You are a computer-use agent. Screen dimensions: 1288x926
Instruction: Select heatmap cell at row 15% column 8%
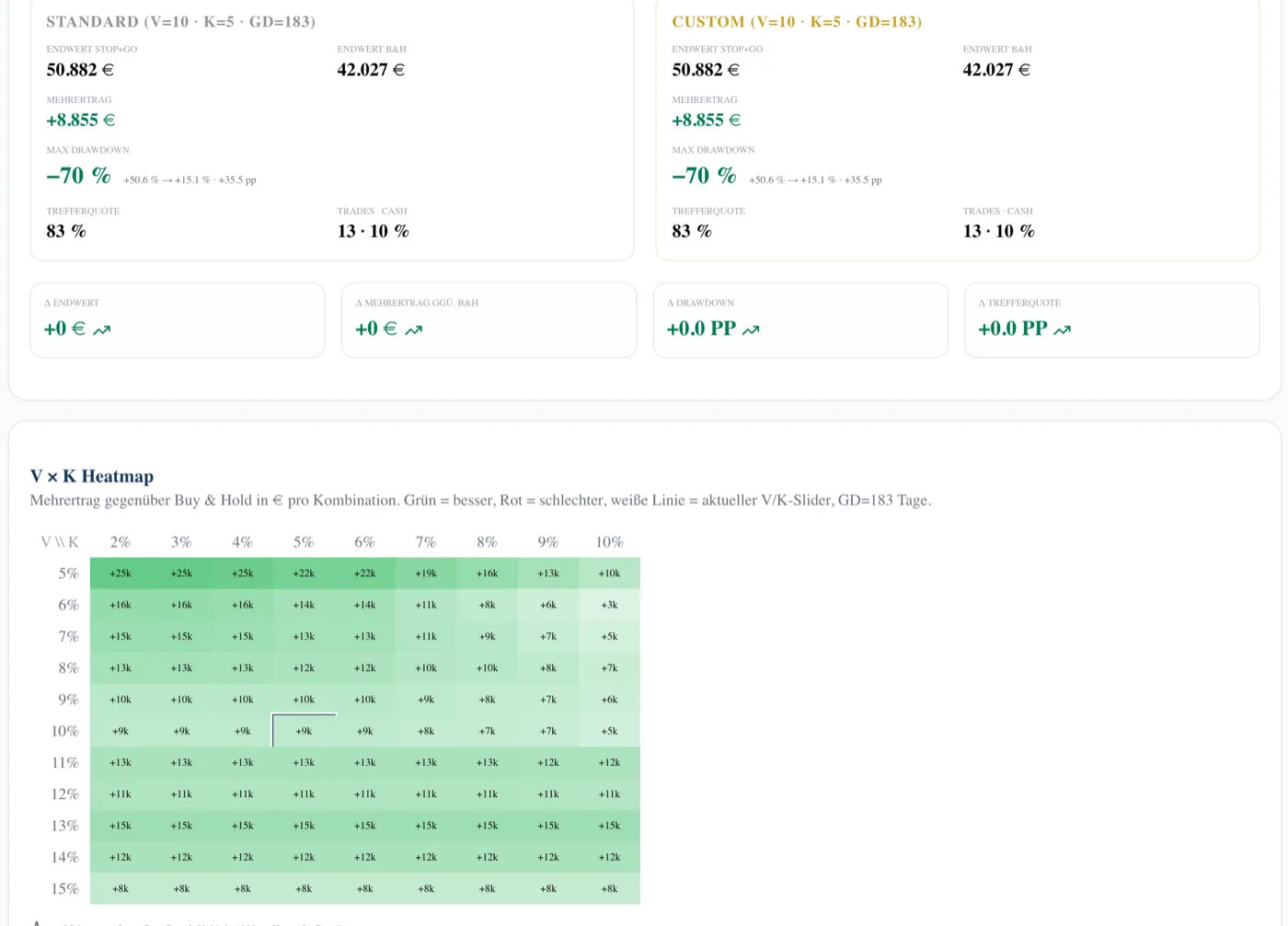pos(487,888)
